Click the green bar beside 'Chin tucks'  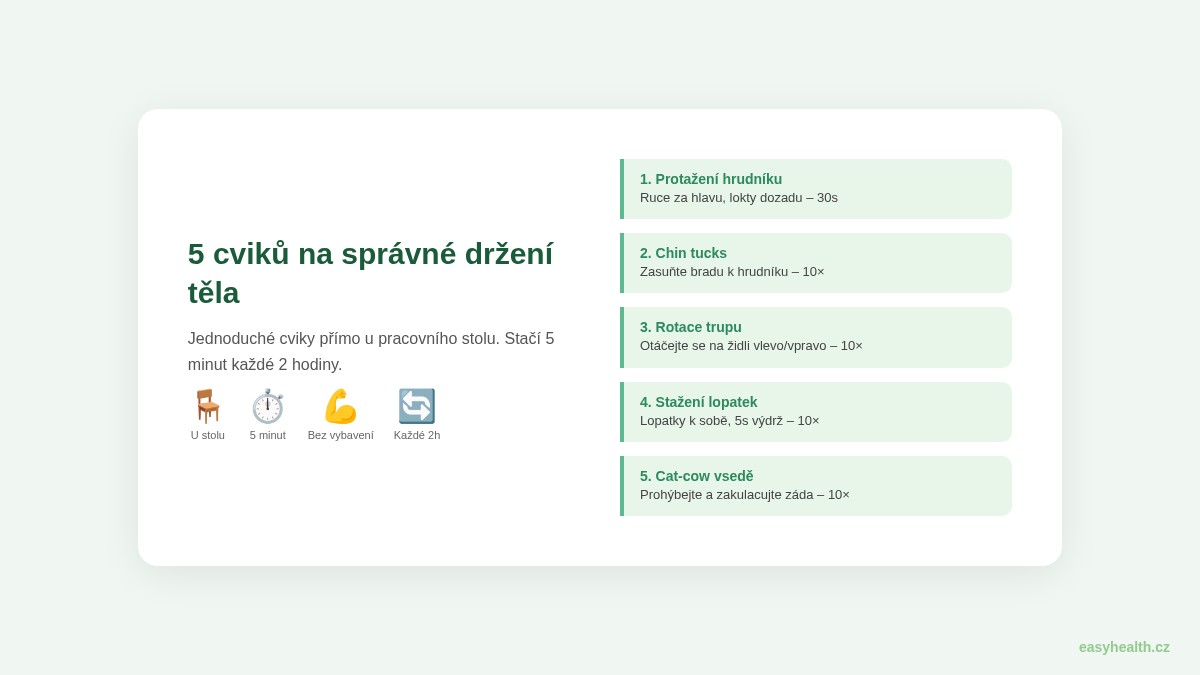coord(622,262)
